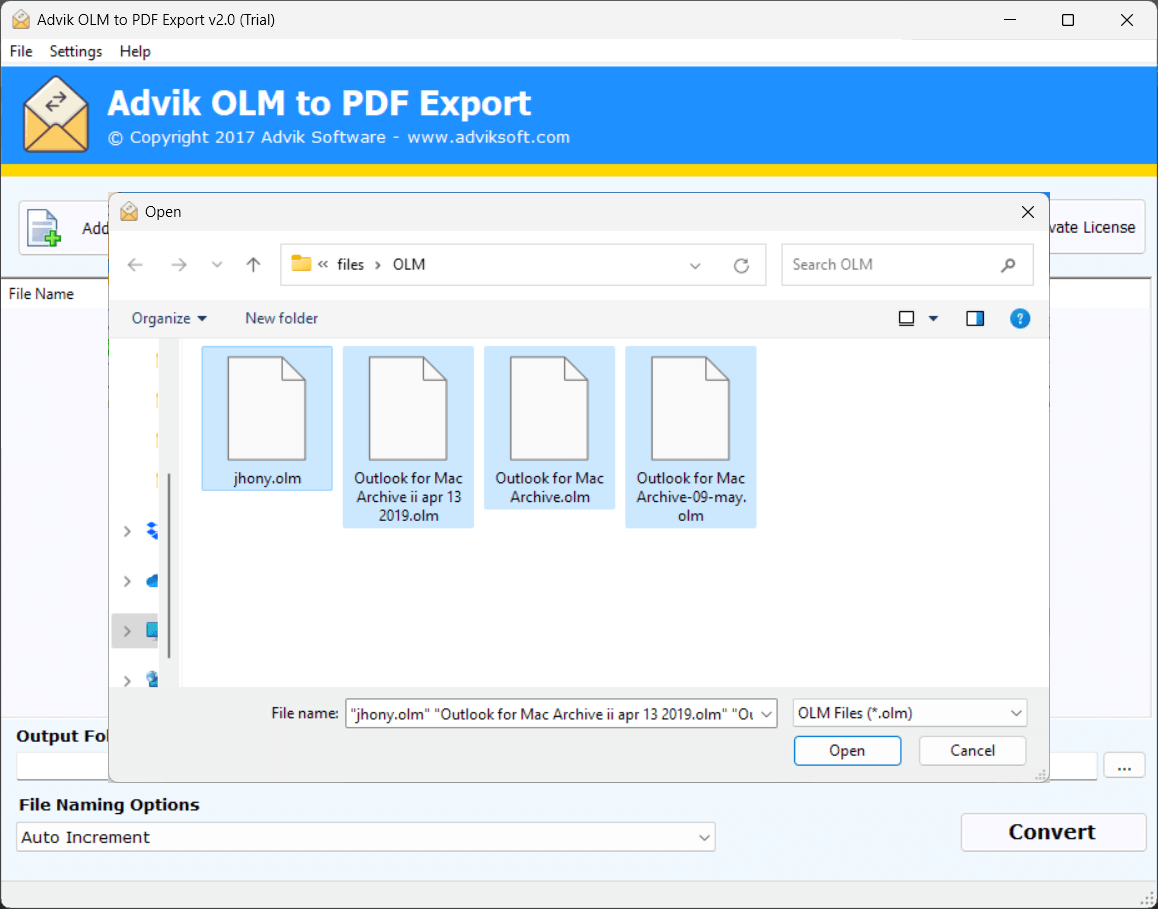Expand the This PC tree item chevron
This screenshot has height=909, width=1158.
point(127,631)
